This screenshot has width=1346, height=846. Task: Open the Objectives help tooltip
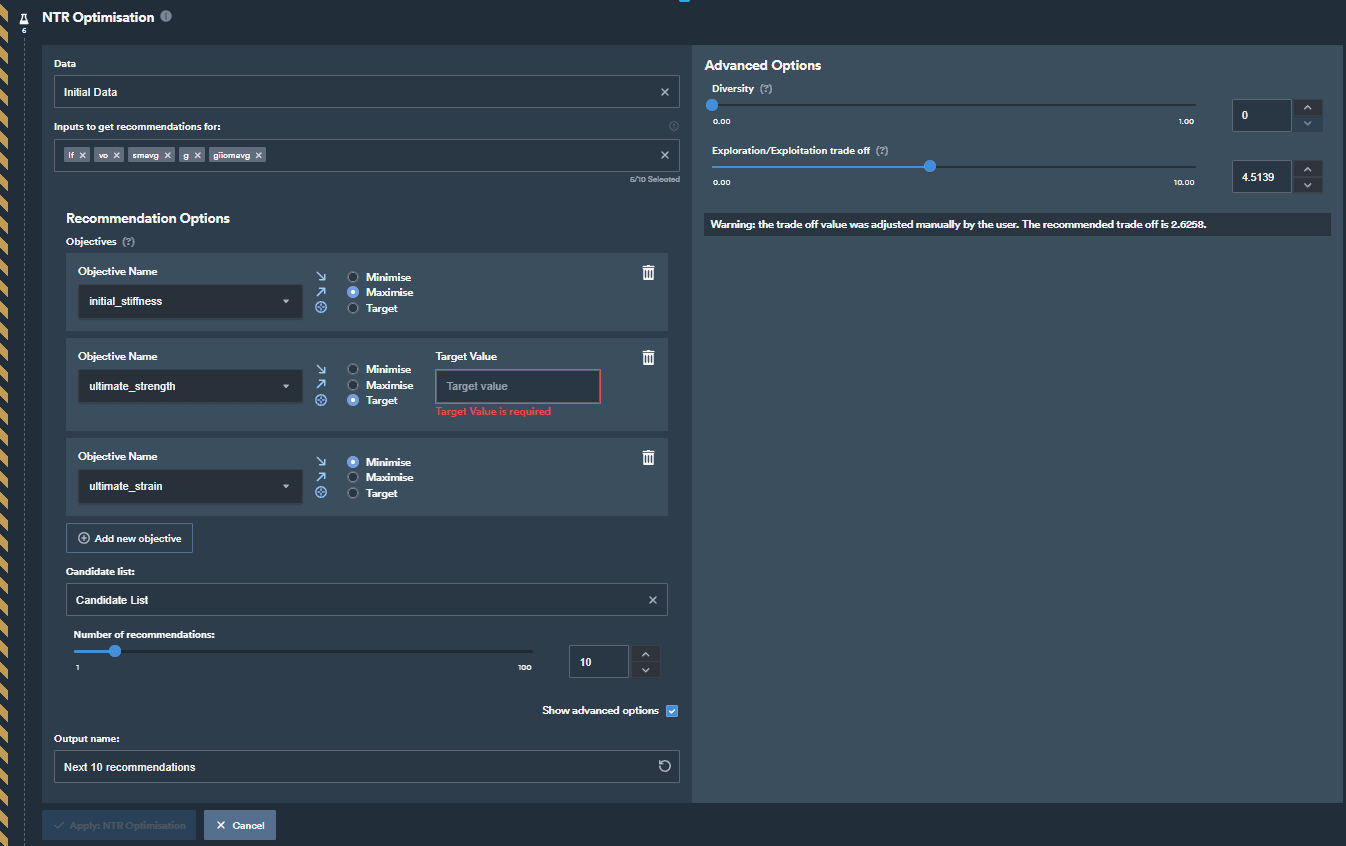click(x=128, y=242)
